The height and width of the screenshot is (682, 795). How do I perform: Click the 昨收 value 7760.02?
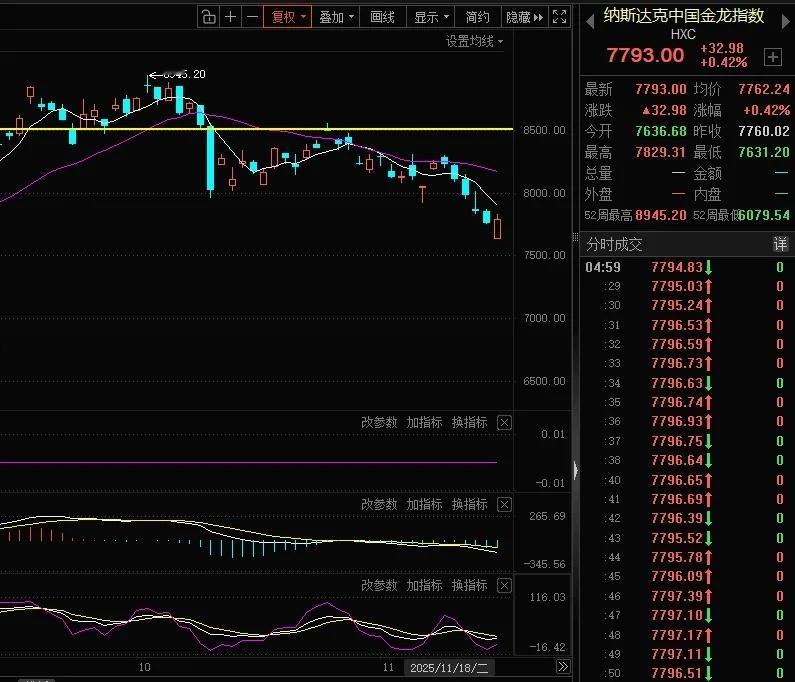click(x=764, y=131)
